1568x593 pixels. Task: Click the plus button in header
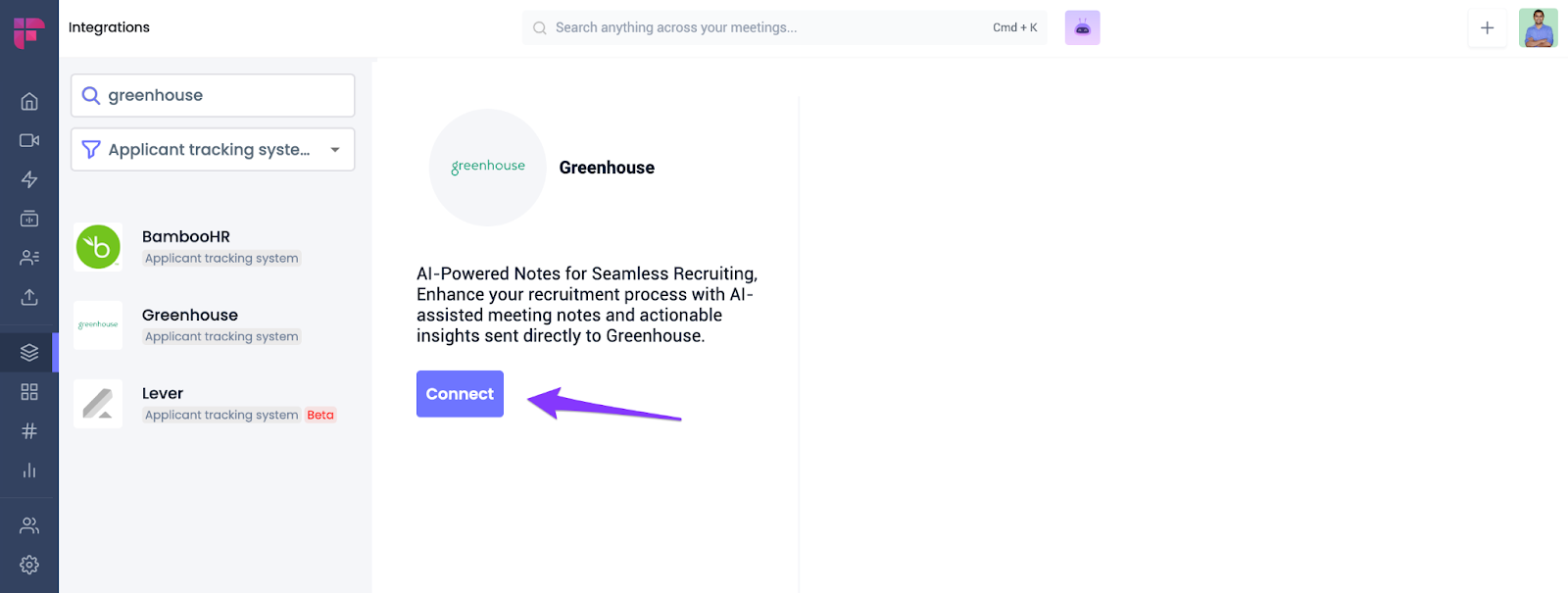tap(1487, 28)
